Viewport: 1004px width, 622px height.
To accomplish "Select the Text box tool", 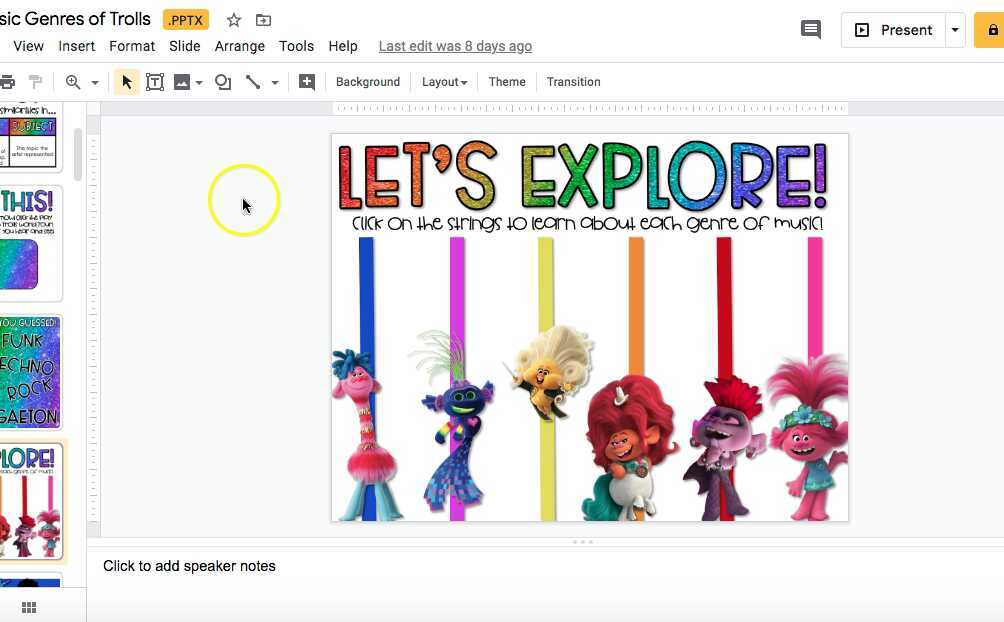I will pos(155,82).
